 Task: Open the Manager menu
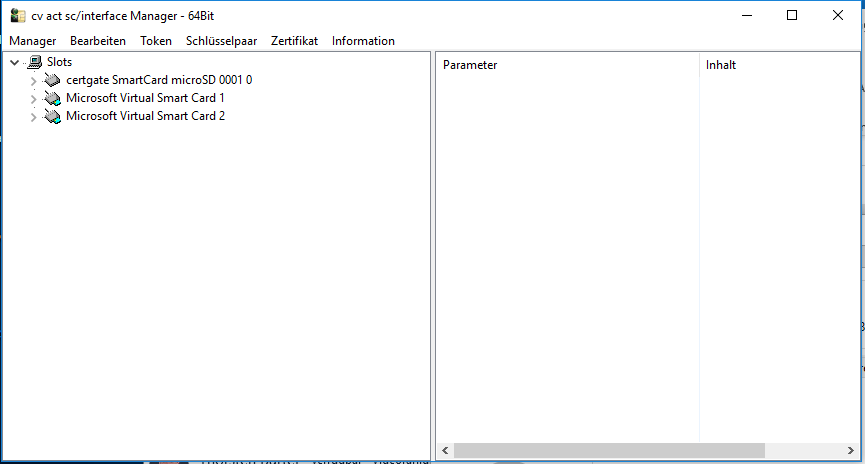point(32,41)
